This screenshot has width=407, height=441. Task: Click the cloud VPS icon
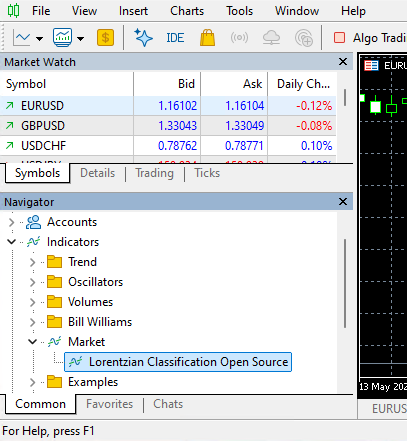pos(271,38)
